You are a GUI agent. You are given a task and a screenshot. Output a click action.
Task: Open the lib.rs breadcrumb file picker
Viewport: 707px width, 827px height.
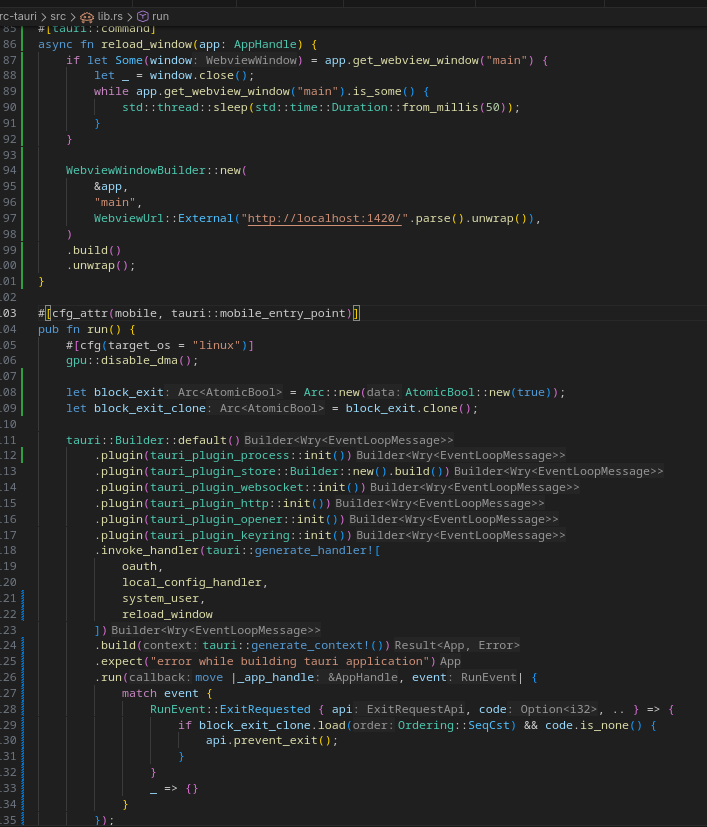(x=109, y=17)
